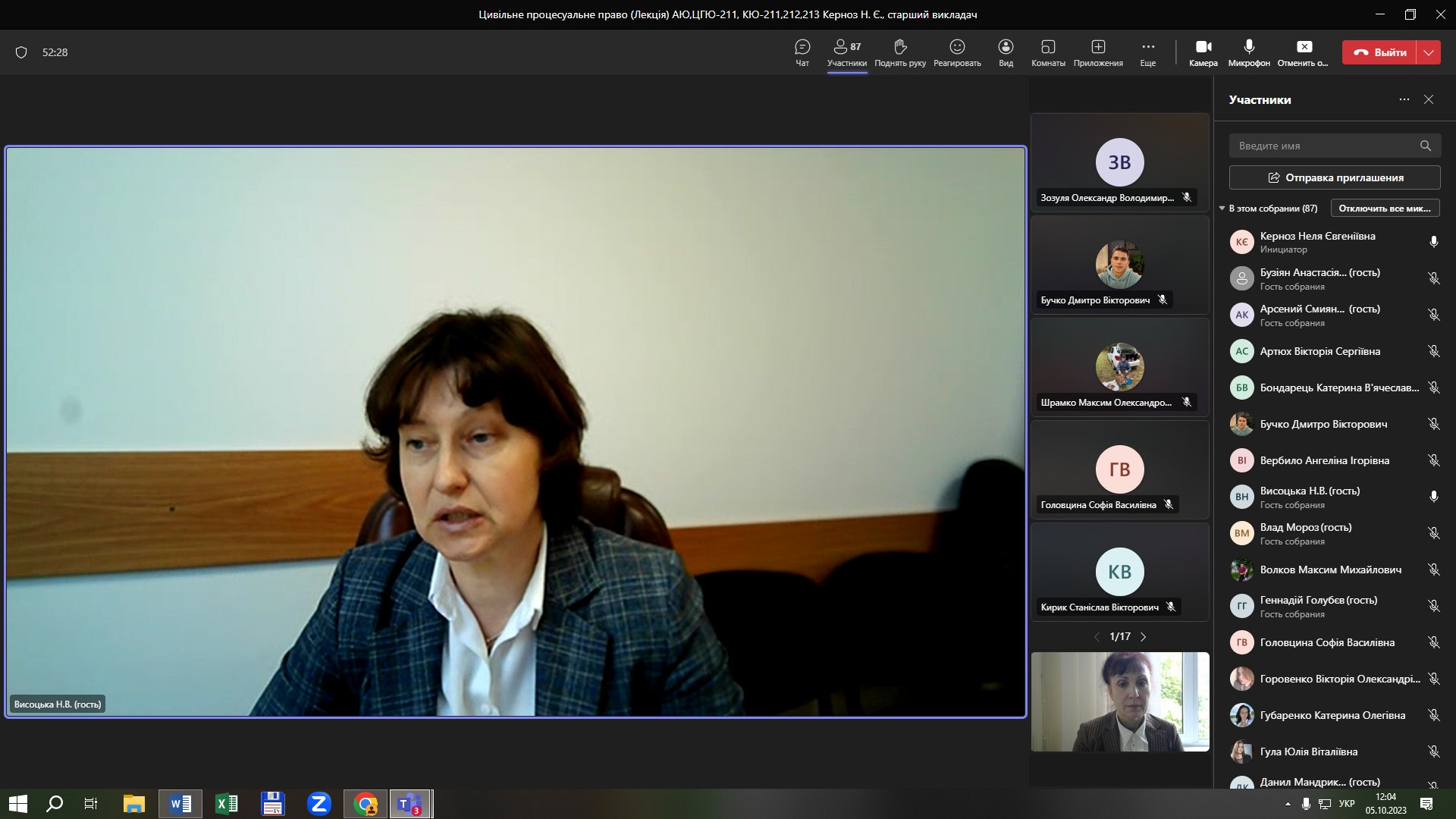The image size is (1456, 819).
Task: Select Гула Юлія Віталіївна in list
Action: click(1335, 752)
